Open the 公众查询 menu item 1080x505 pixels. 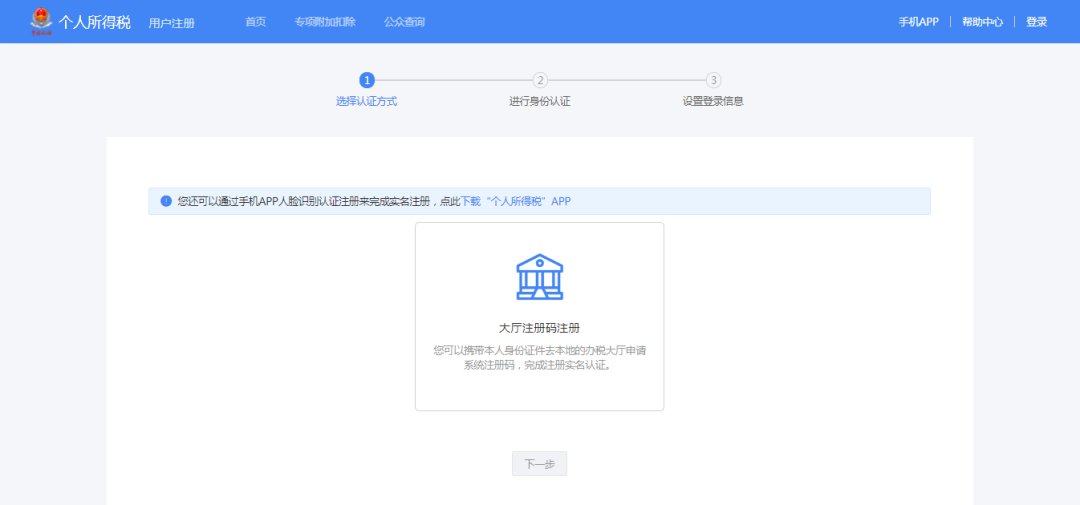404,22
